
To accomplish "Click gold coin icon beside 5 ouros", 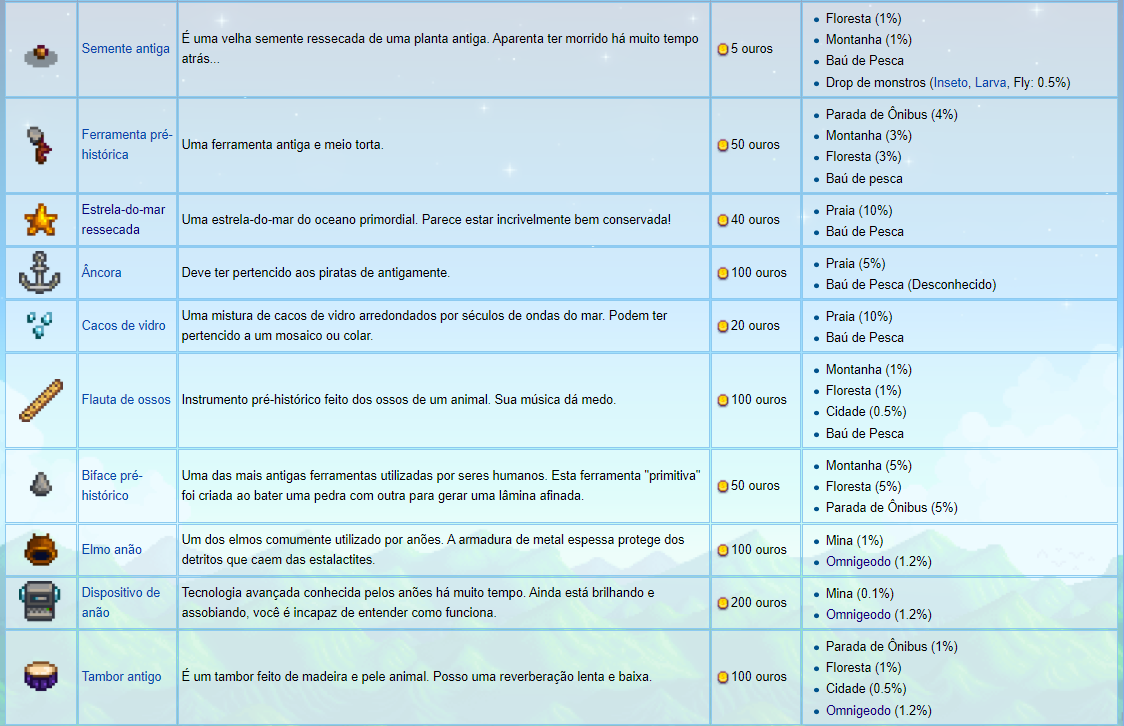I will point(723,49).
